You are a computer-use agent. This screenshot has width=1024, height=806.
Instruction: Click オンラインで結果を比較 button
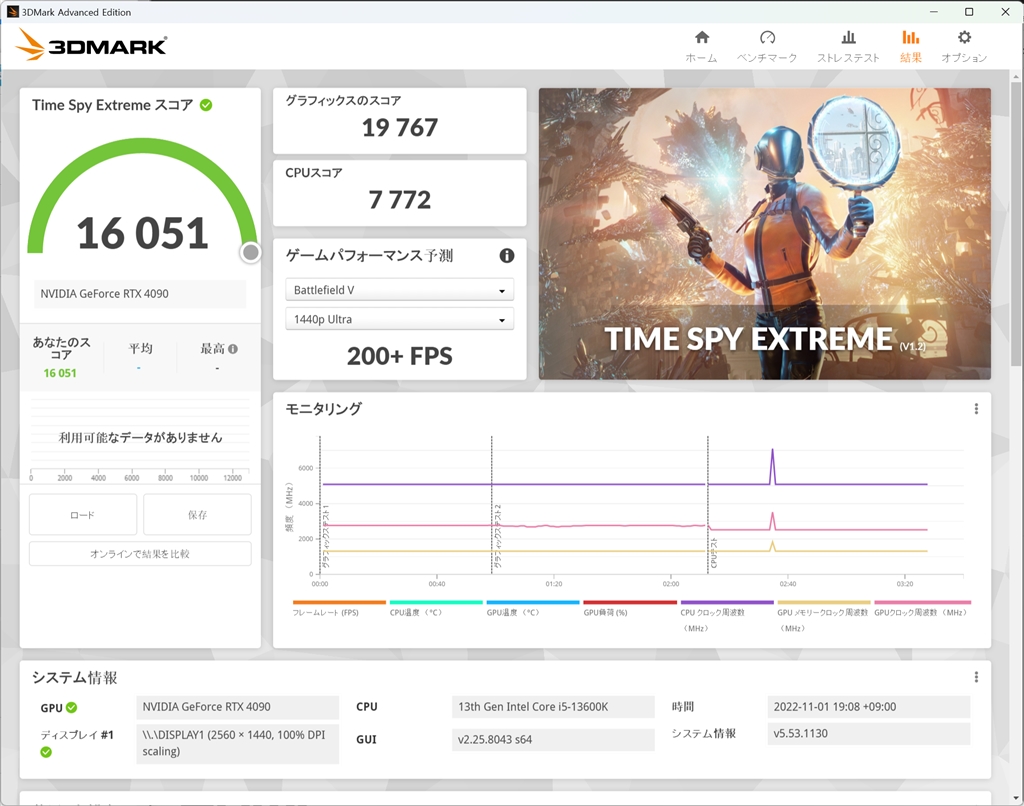pyautogui.click(x=140, y=554)
